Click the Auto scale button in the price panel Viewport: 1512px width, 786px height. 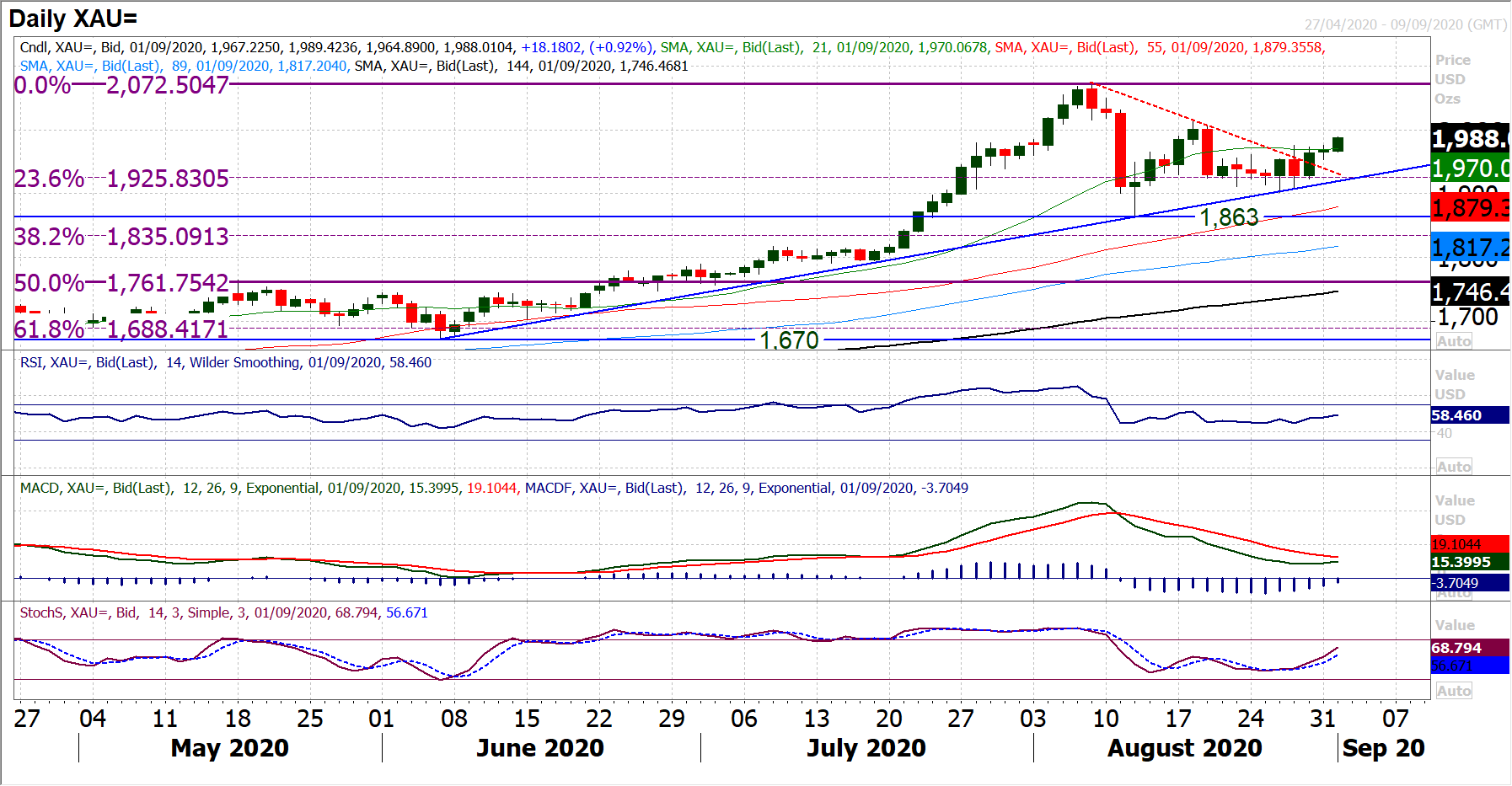[1454, 341]
